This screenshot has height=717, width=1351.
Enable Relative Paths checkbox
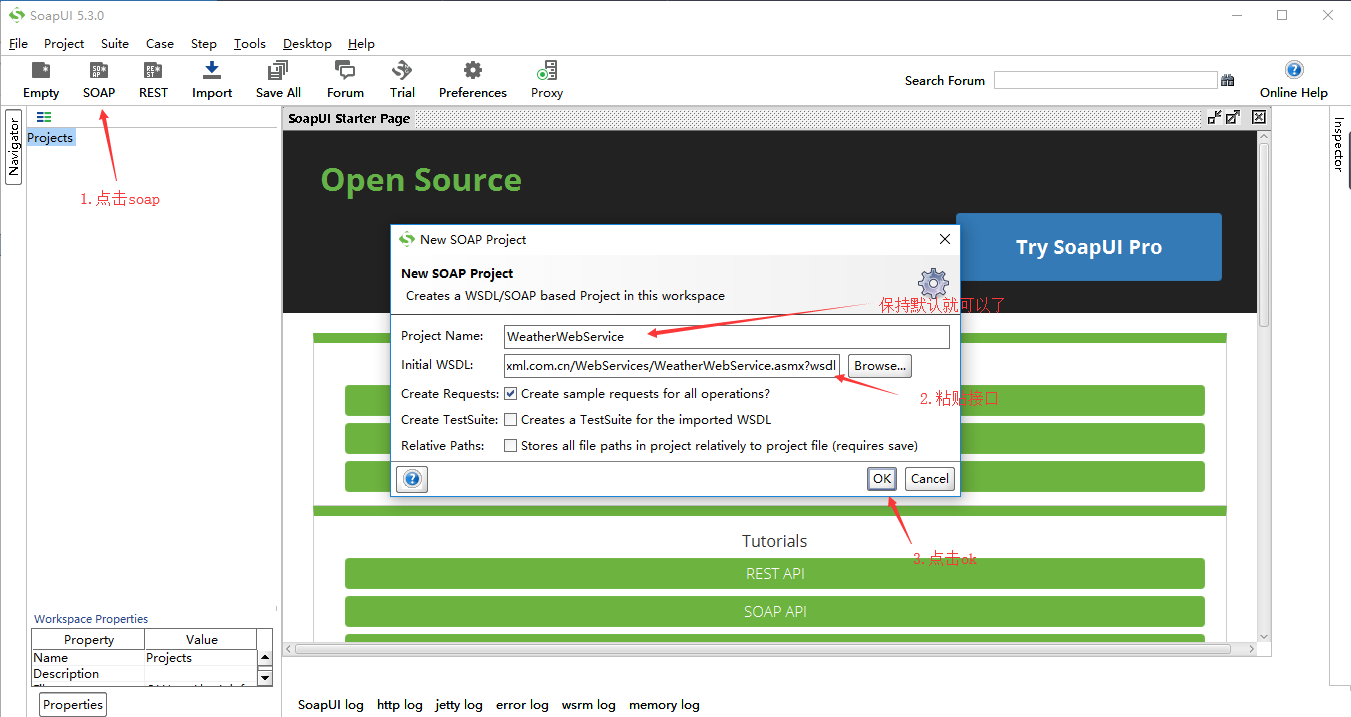coord(511,446)
